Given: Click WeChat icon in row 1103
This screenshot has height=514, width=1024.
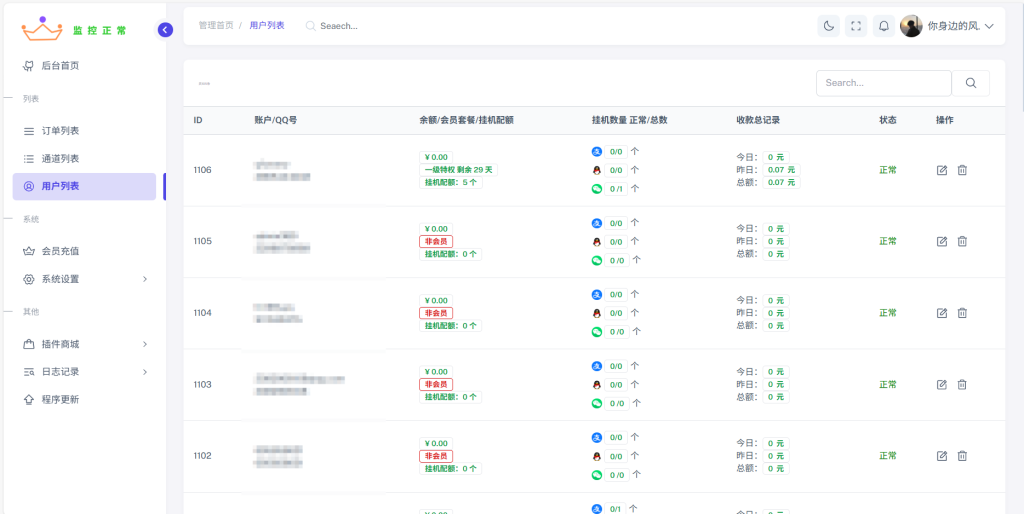Looking at the screenshot, I should 596,403.
